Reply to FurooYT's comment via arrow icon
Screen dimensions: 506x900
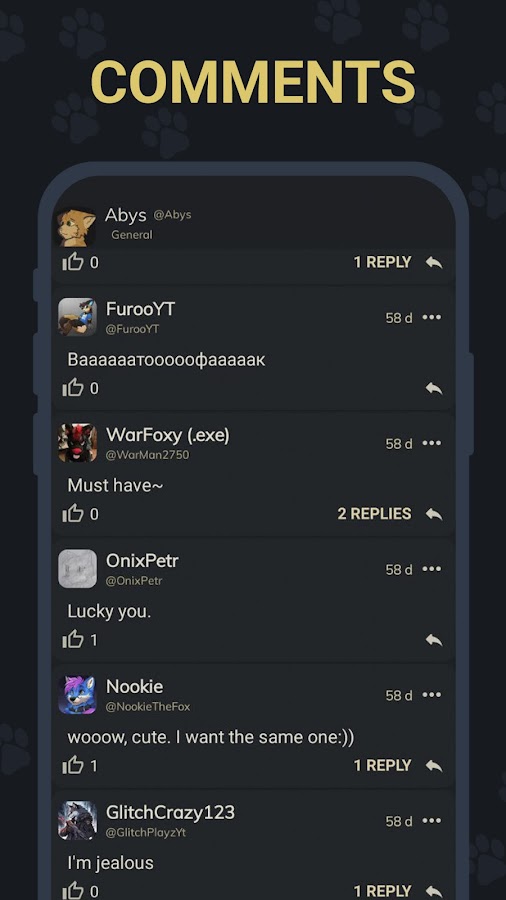[x=434, y=389]
